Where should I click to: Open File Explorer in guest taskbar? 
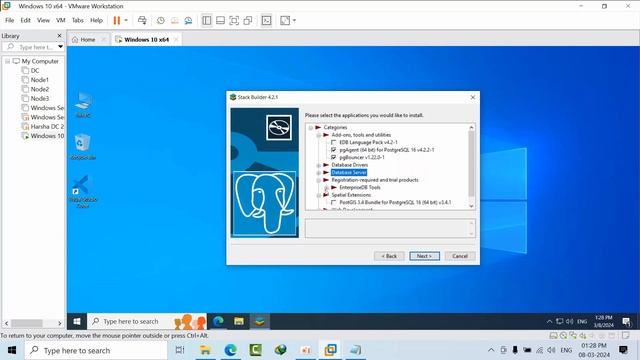[x=239, y=322]
